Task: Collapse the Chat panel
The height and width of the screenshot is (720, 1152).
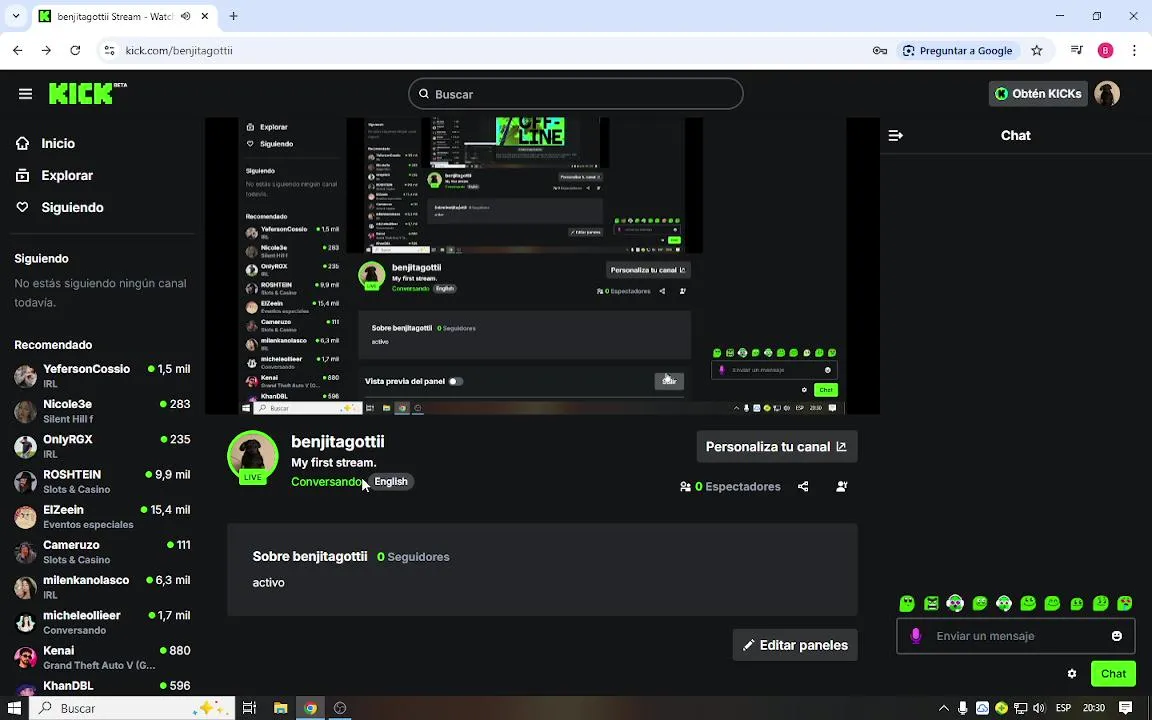Action: pos(896,135)
